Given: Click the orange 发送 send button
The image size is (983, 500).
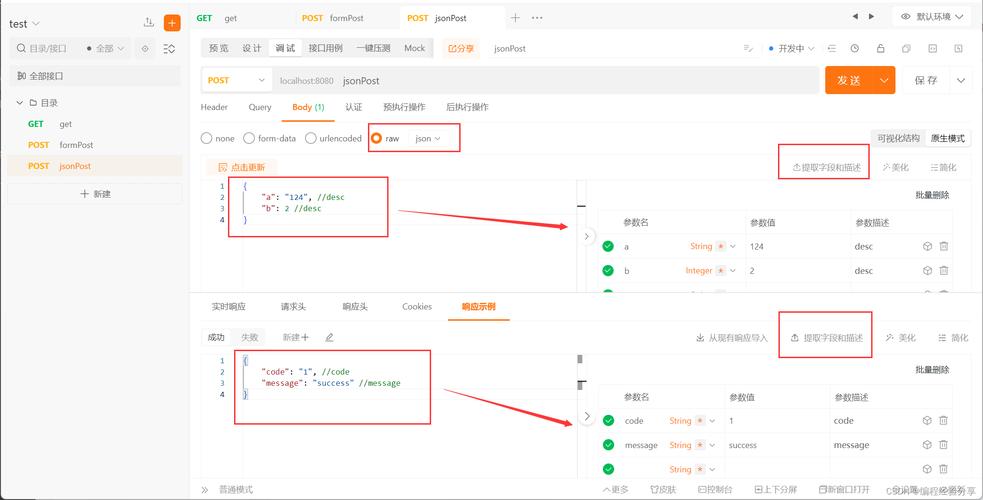Looking at the screenshot, I should 849,80.
